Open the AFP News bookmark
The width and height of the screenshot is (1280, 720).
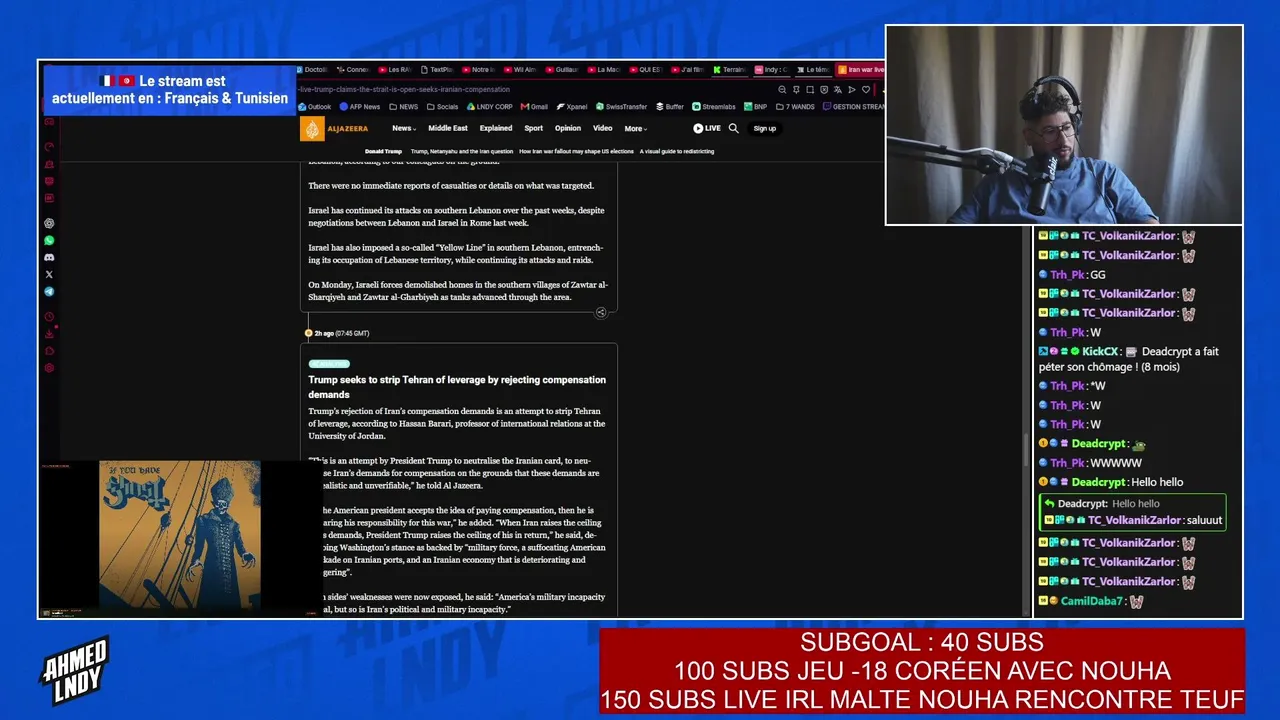point(360,106)
